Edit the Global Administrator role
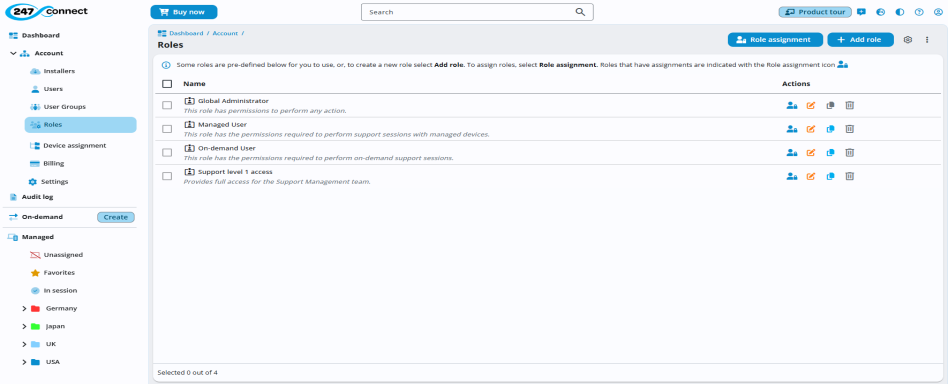This screenshot has height=384, width=948. click(x=811, y=105)
